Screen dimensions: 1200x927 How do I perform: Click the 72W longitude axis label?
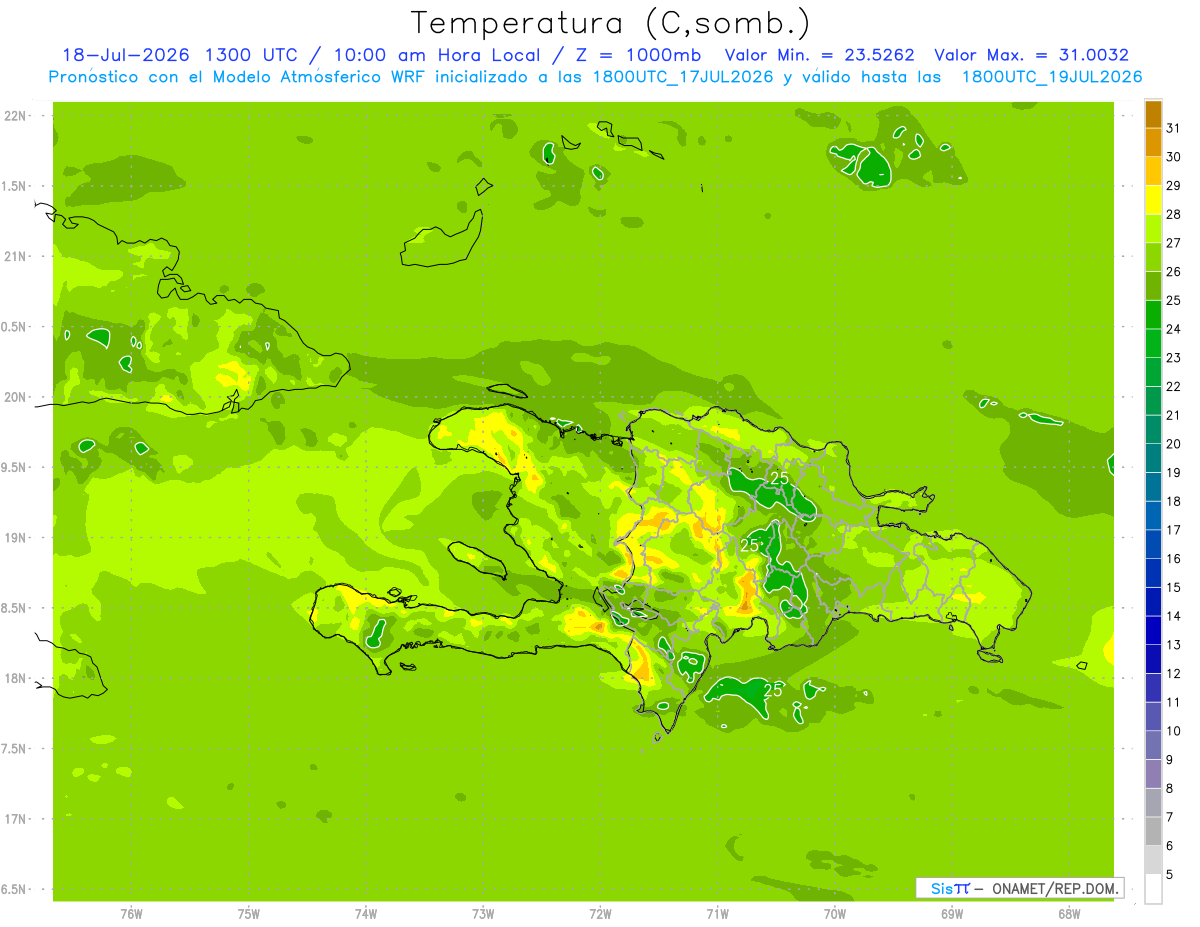click(x=600, y=914)
